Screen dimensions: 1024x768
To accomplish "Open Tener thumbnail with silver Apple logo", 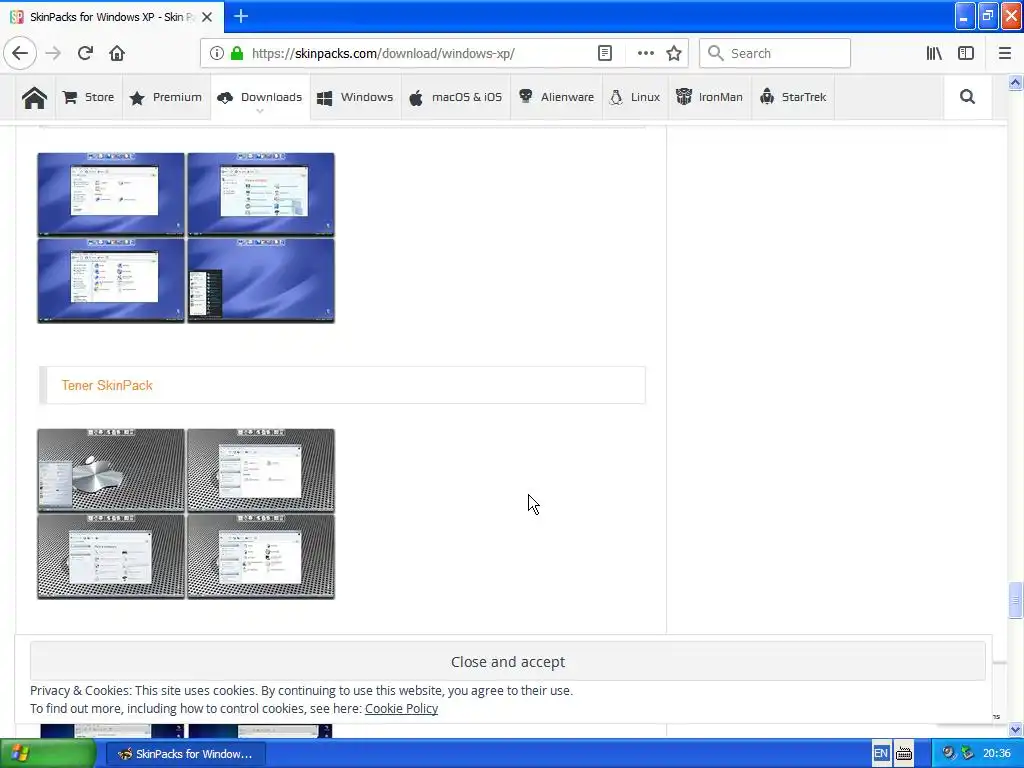I will pyautogui.click(x=111, y=470).
